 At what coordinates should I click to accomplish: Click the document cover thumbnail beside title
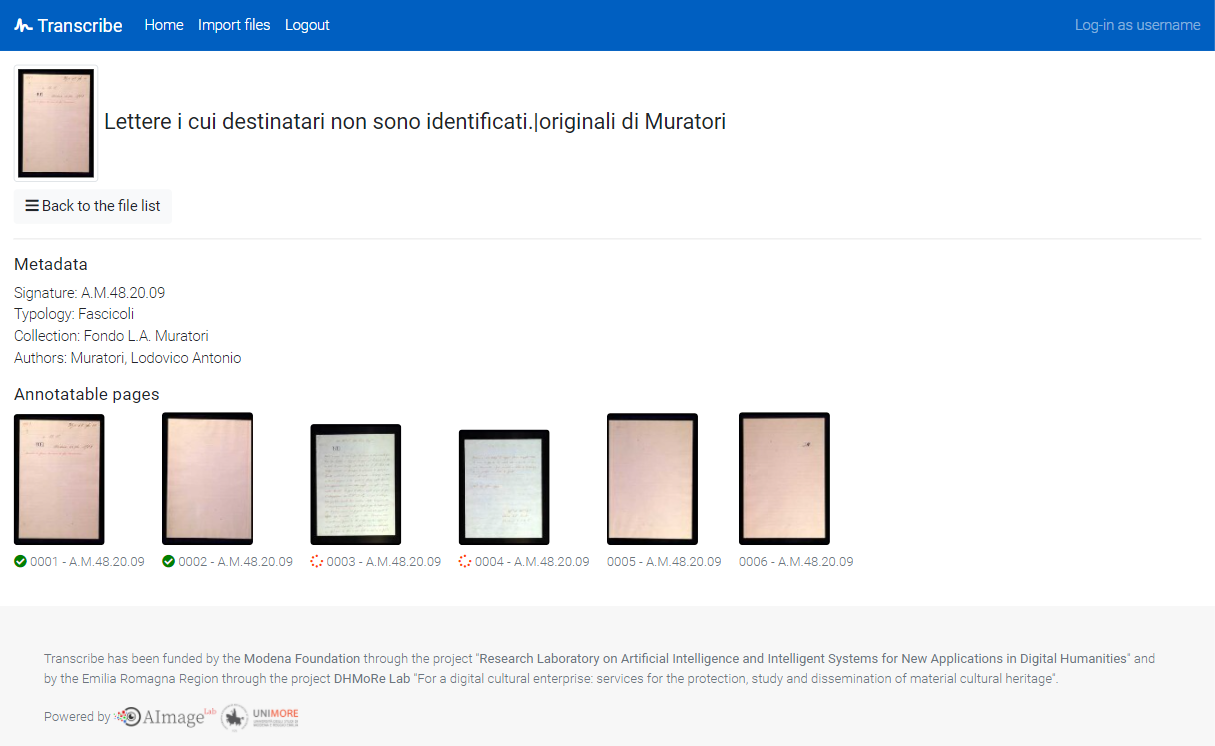pos(56,123)
